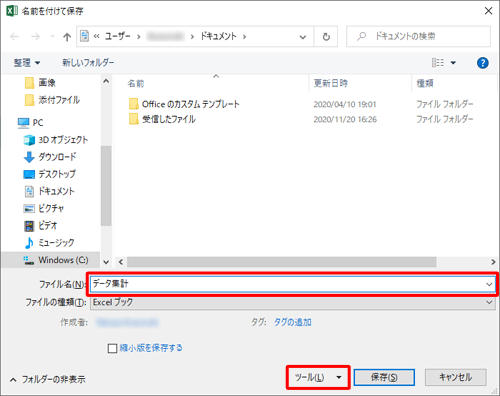This screenshot has width=500, height=396.
Task: Click the ユーザー breadcrumb segment
Action: pyautogui.click(x=117, y=36)
